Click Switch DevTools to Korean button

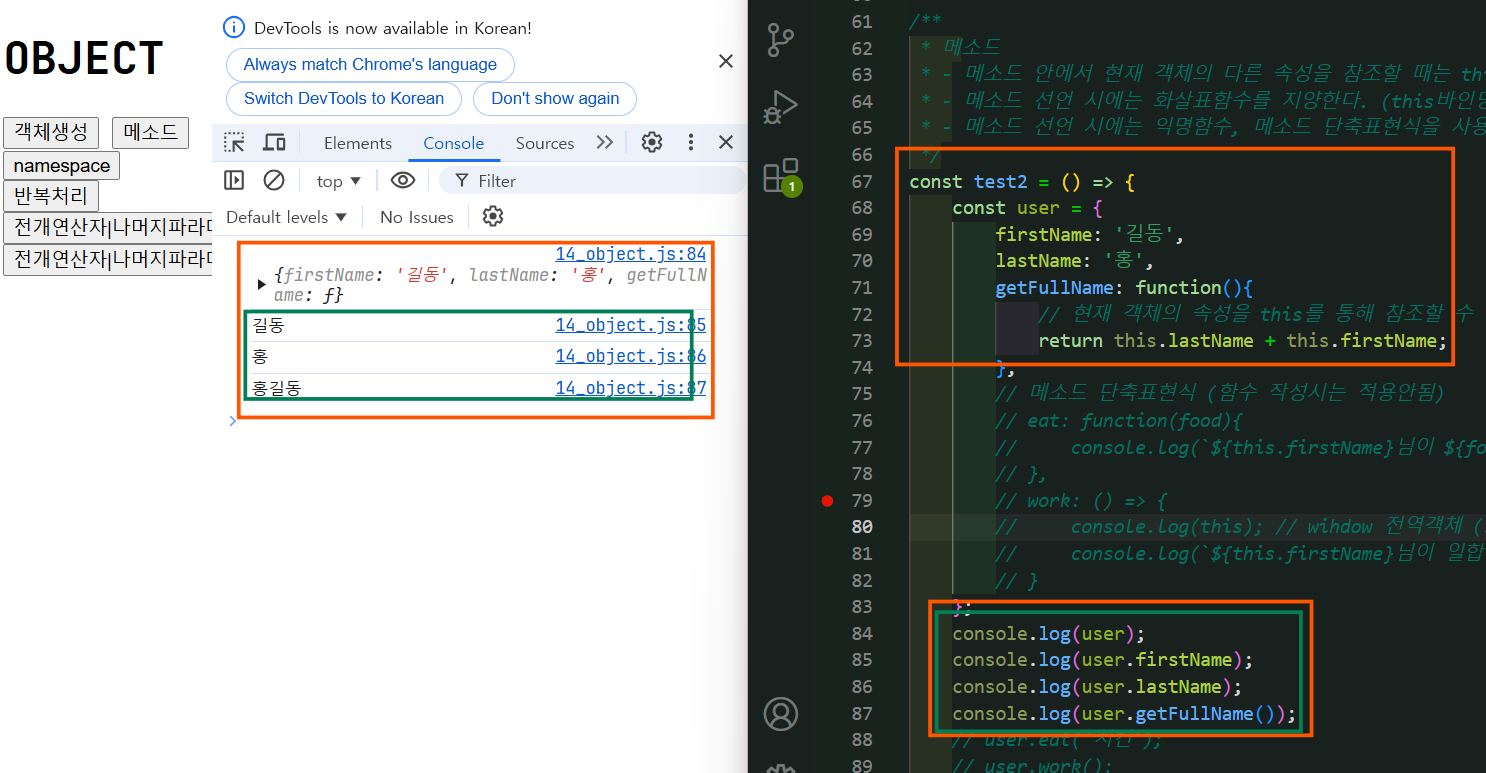tap(344, 98)
